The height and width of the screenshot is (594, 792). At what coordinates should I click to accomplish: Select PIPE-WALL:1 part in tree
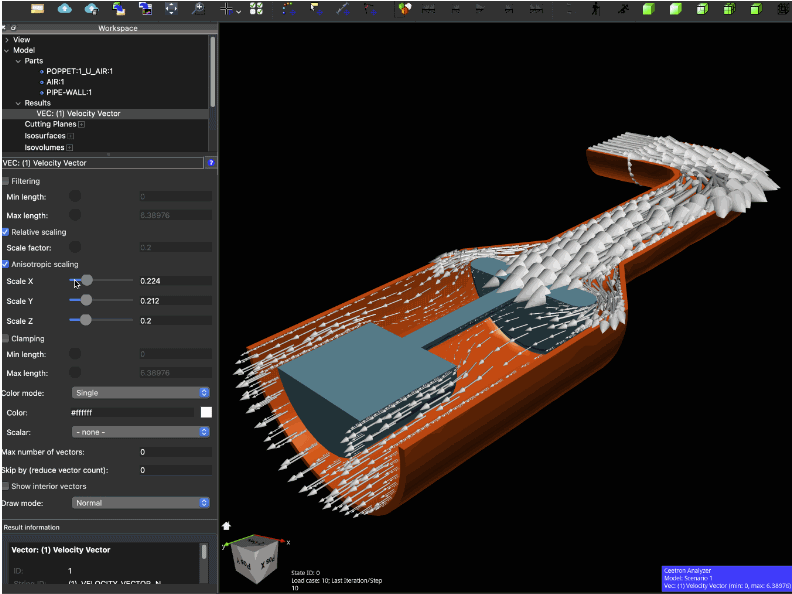point(69,92)
